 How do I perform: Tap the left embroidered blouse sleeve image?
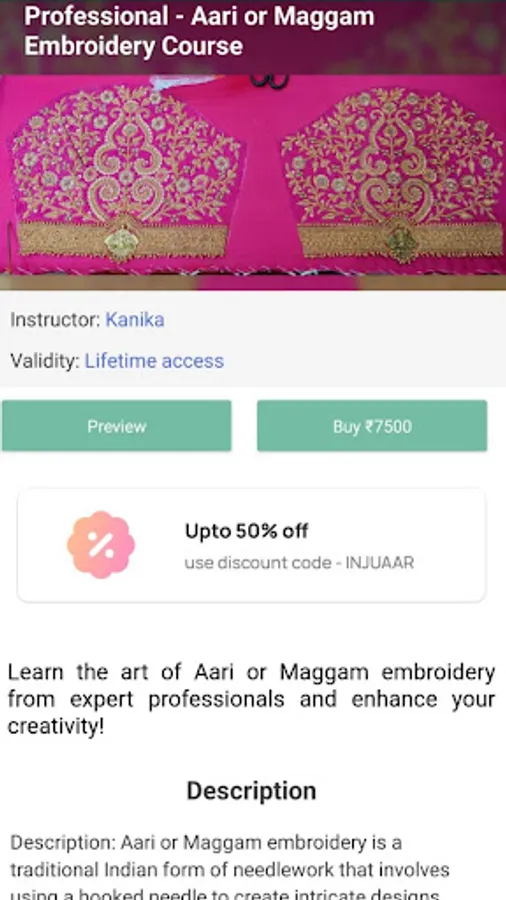pyautogui.click(x=126, y=172)
